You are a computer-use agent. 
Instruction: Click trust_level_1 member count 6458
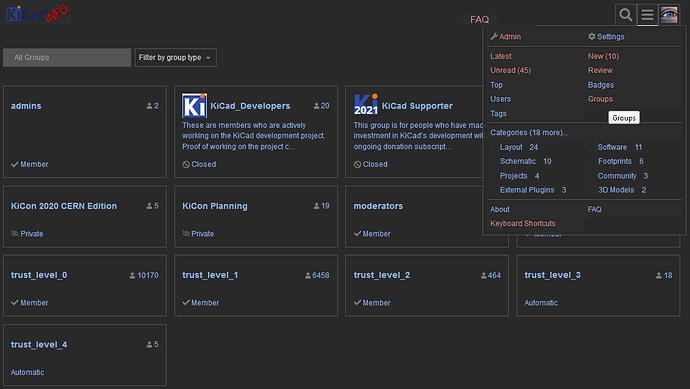pos(317,275)
